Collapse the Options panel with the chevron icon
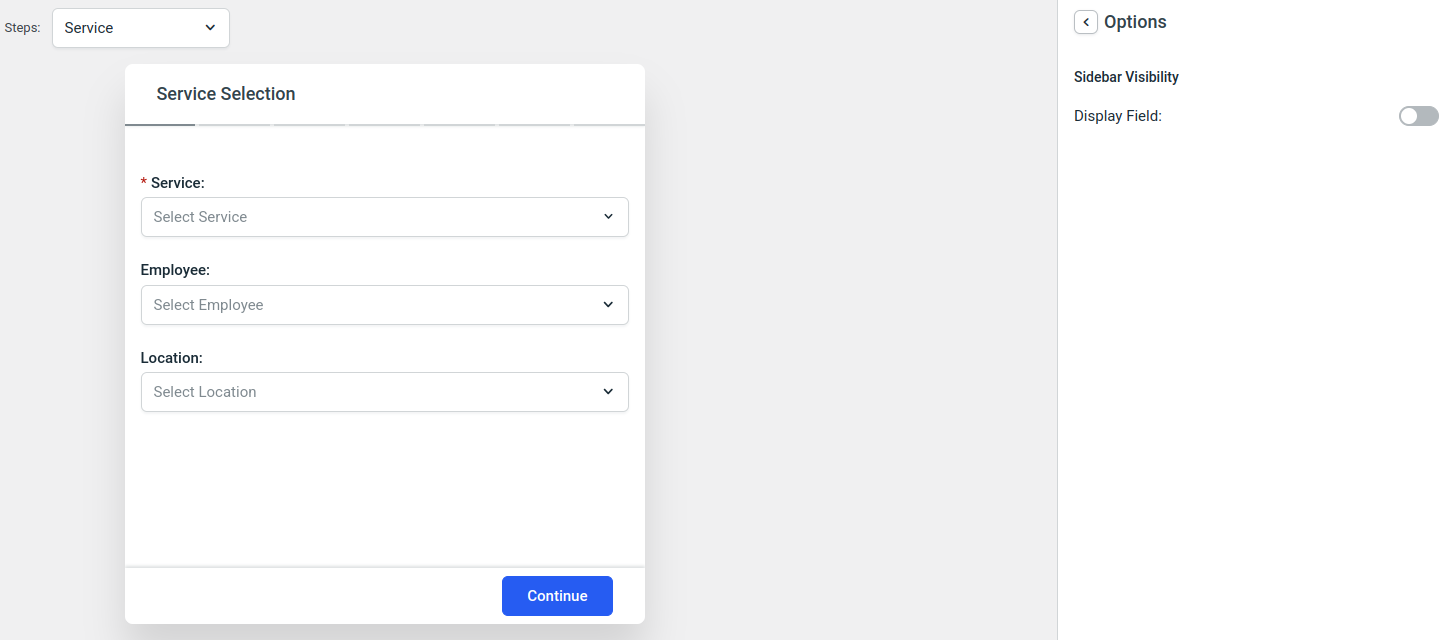The width and height of the screenshot is (1450, 640). click(x=1086, y=21)
